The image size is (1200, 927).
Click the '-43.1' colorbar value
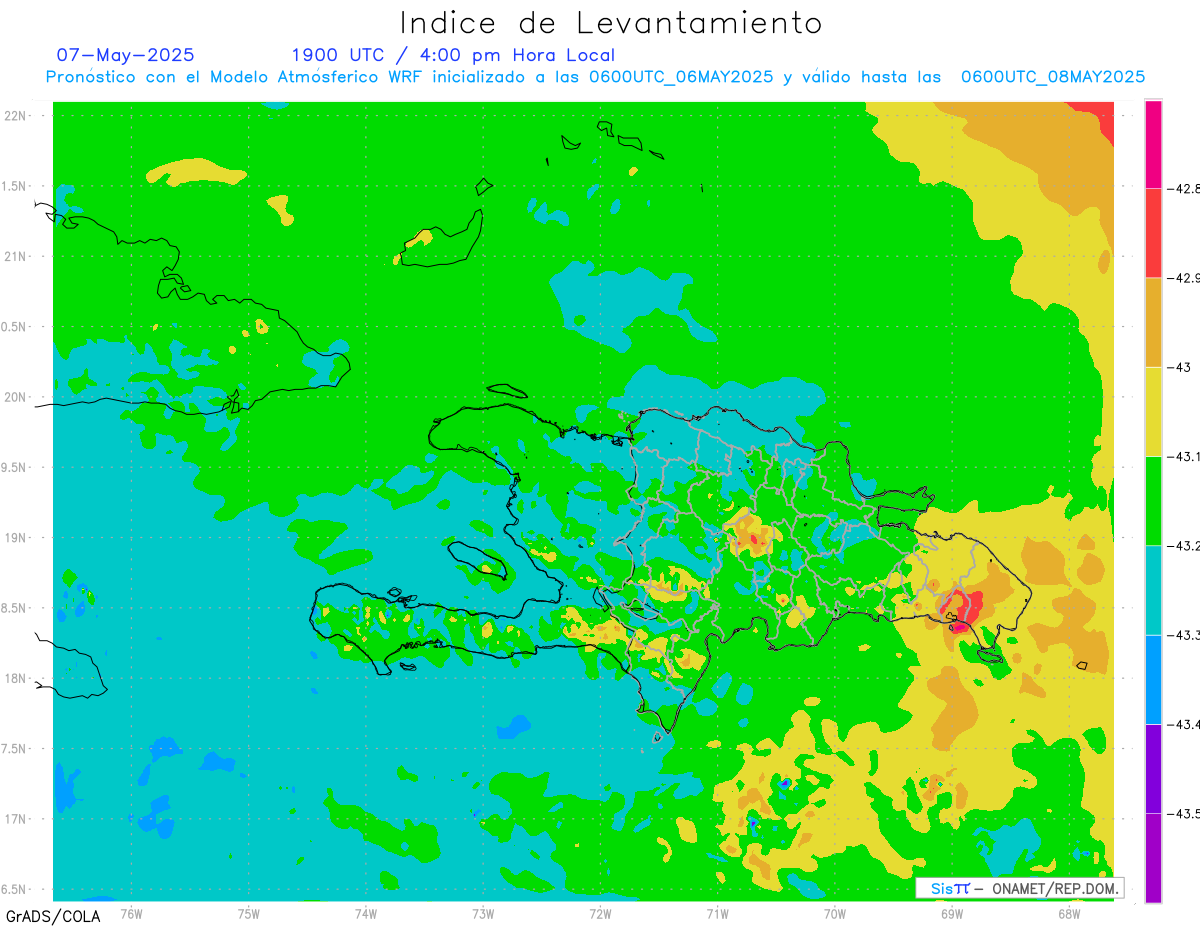click(x=1183, y=456)
